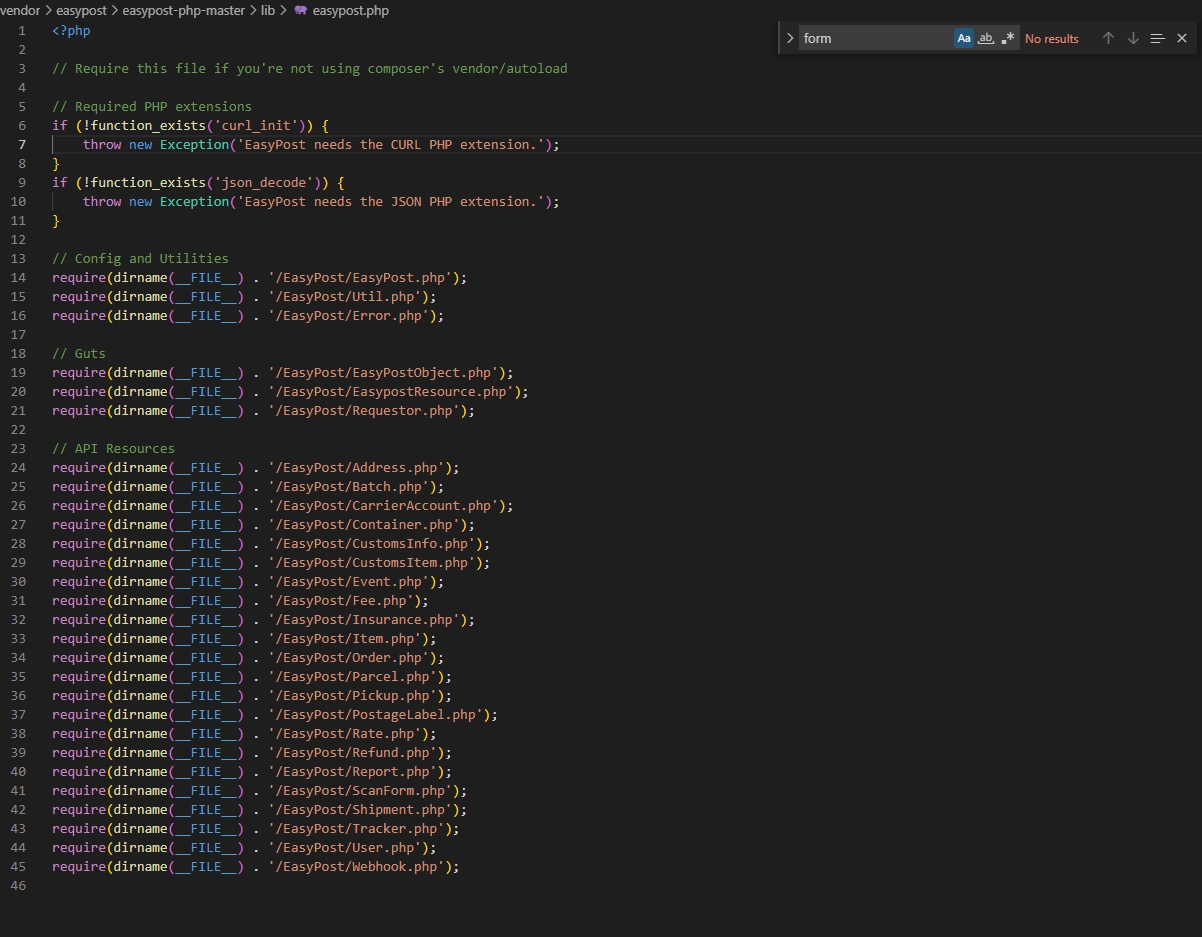
Task: Go to previous match arrow
Action: tap(1108, 38)
